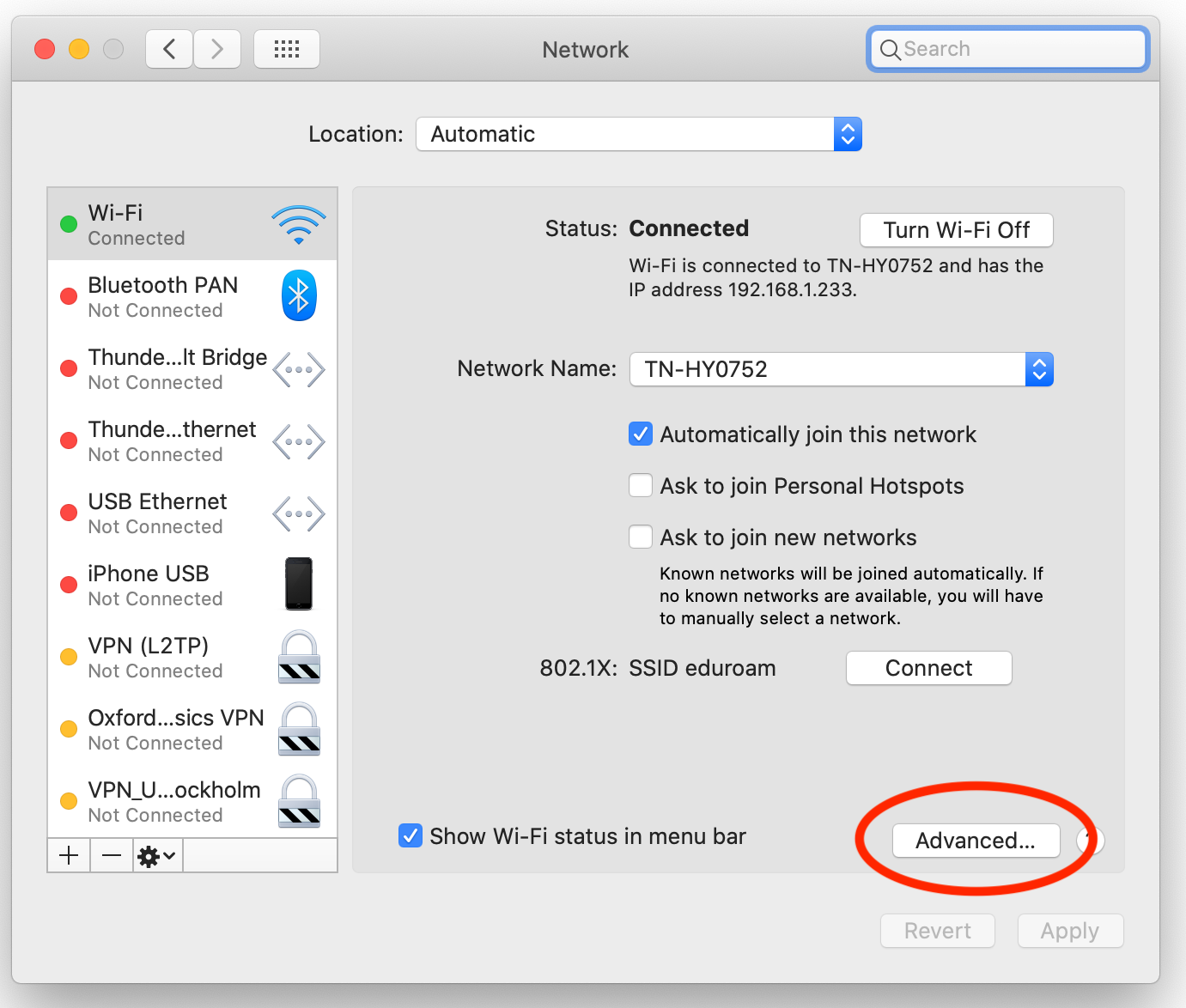Click the Bluetooth PAN icon
This screenshot has height=1008, width=1186.
[x=299, y=295]
